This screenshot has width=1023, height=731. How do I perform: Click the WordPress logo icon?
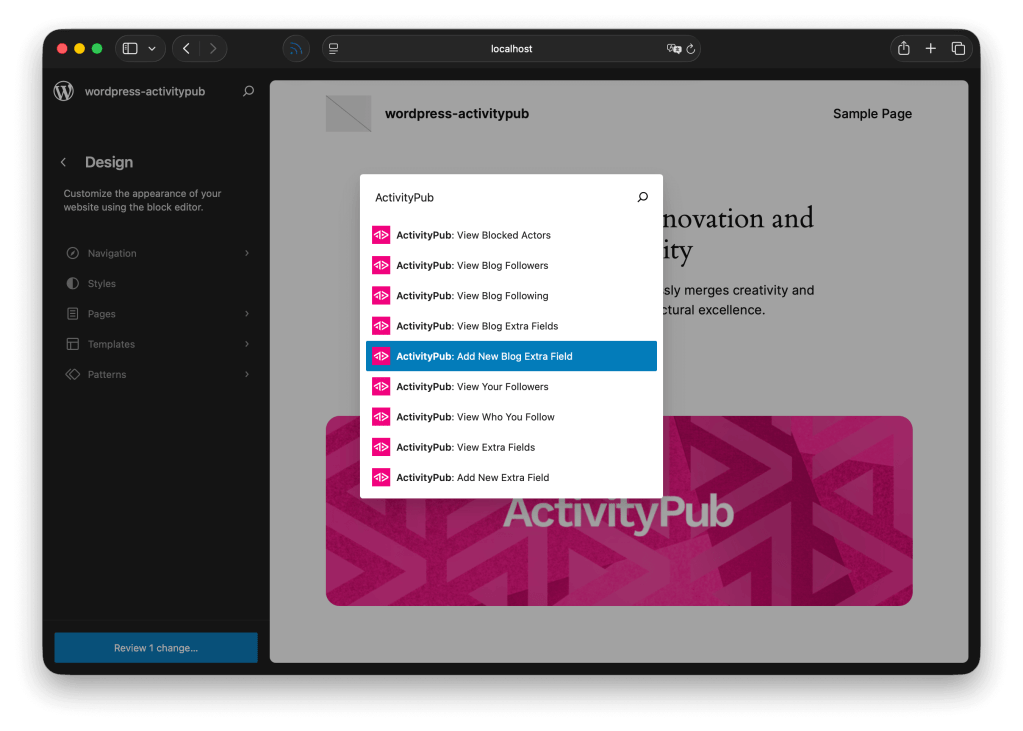(64, 91)
